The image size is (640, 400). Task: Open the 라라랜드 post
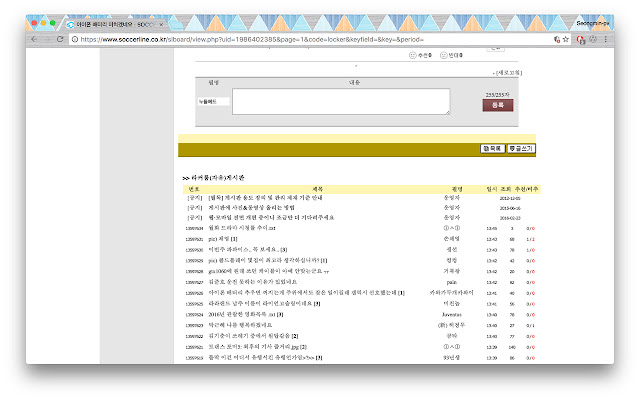[x=264, y=304]
